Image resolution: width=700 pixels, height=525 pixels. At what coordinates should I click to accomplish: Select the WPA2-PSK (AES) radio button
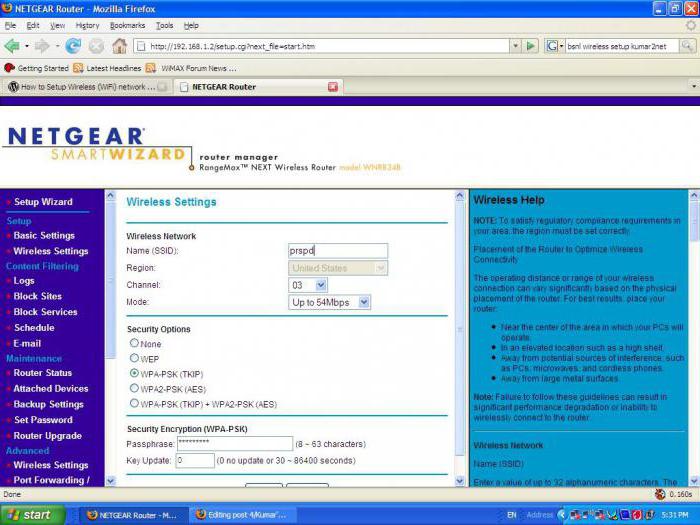click(x=134, y=388)
